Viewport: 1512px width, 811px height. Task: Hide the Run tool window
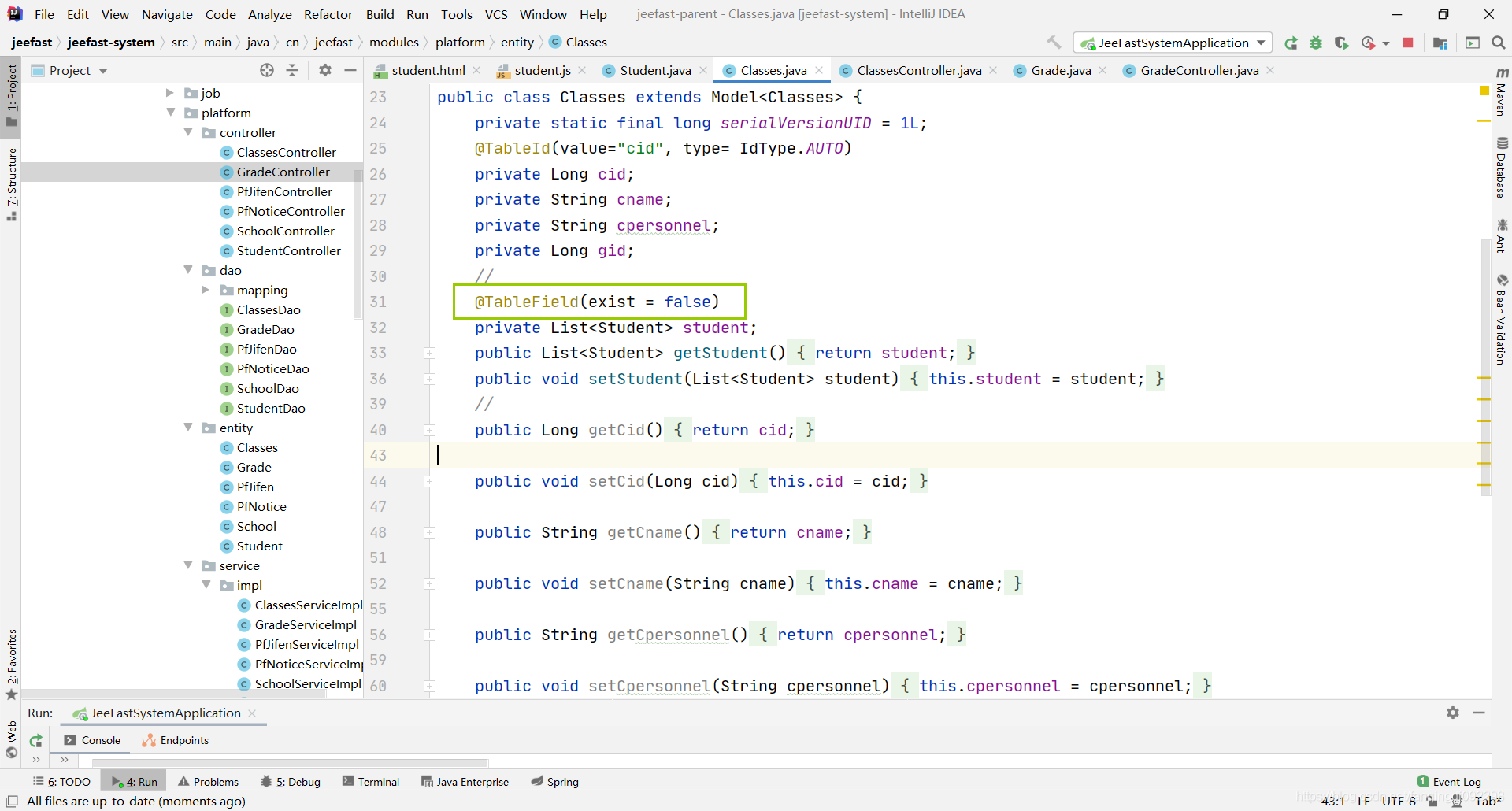1479,713
